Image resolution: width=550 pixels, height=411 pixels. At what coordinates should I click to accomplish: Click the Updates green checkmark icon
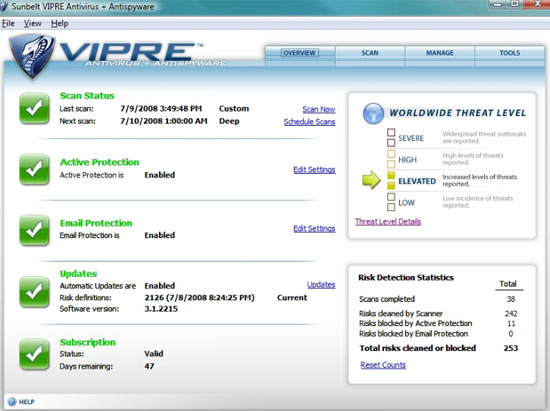34,292
